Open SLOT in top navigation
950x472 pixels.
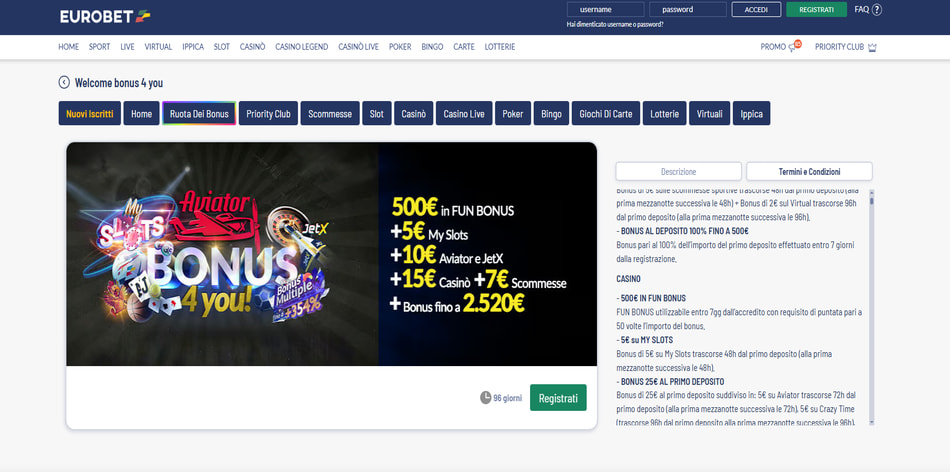tap(222, 47)
